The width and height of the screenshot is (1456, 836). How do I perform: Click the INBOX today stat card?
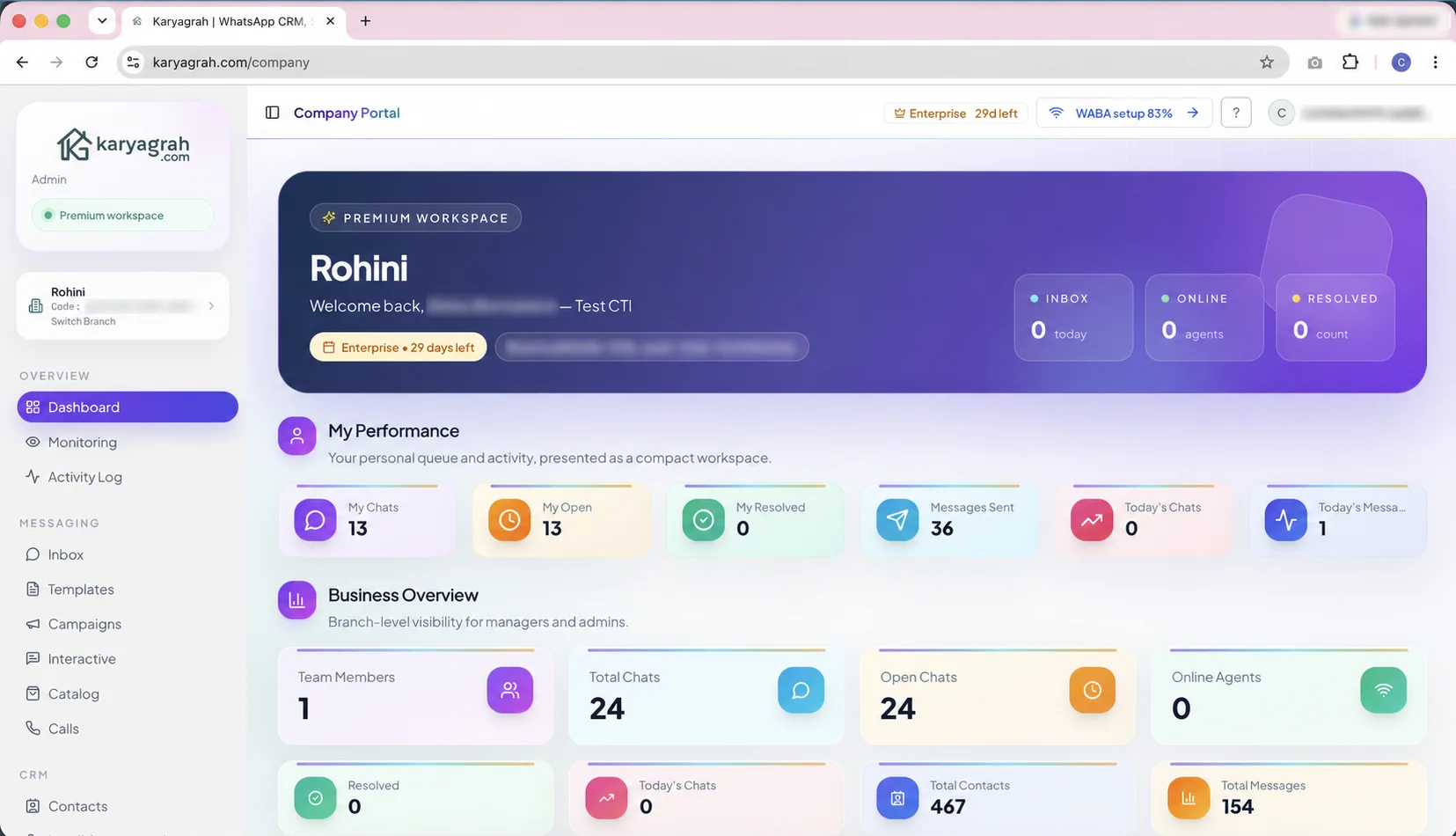tap(1073, 317)
